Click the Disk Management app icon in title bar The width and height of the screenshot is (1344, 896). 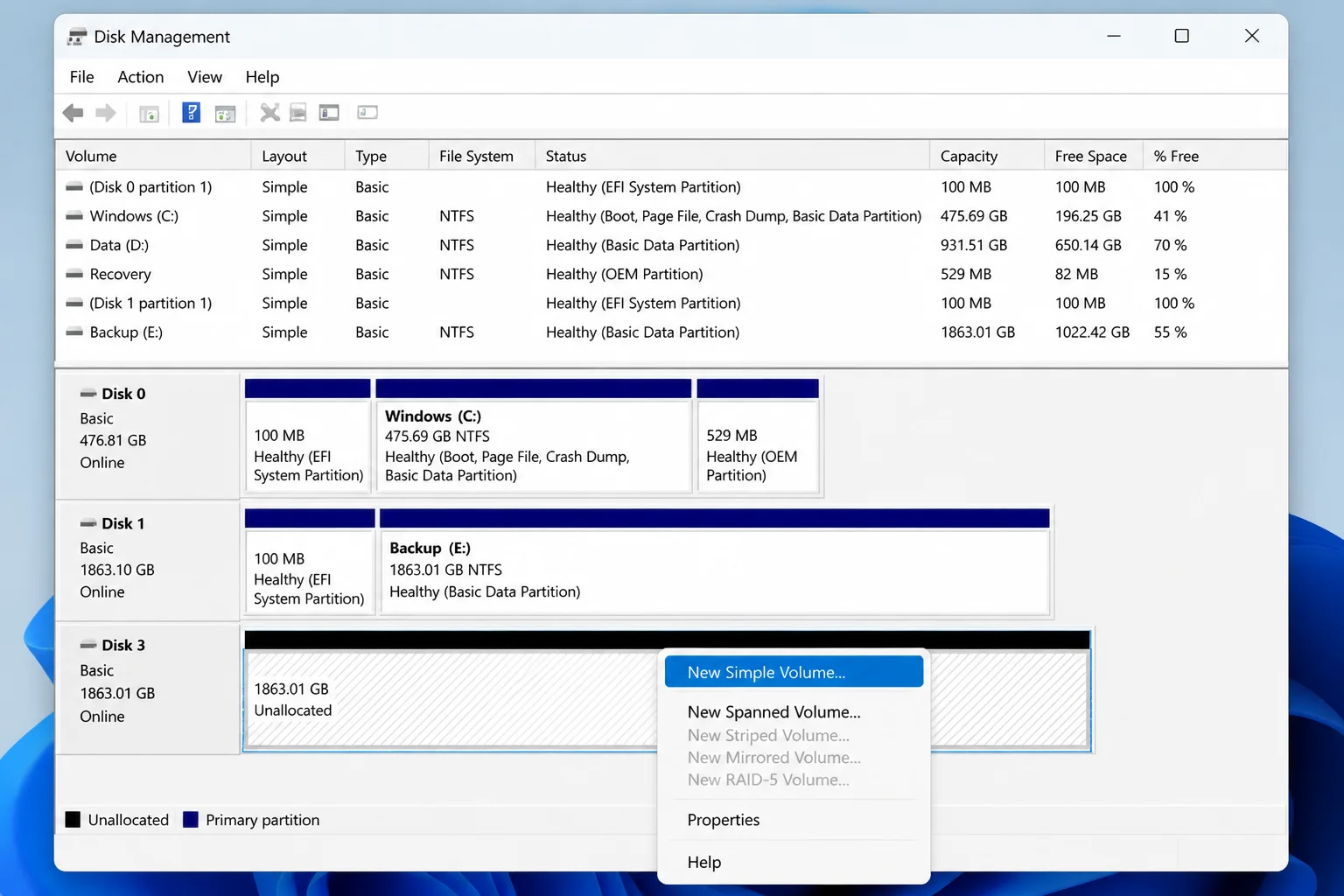click(x=77, y=37)
